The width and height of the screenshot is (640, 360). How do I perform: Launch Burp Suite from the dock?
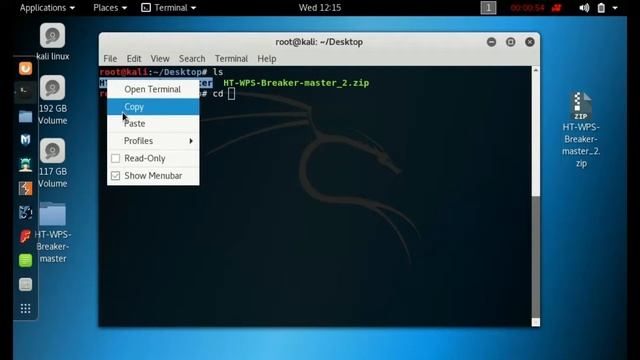25,188
